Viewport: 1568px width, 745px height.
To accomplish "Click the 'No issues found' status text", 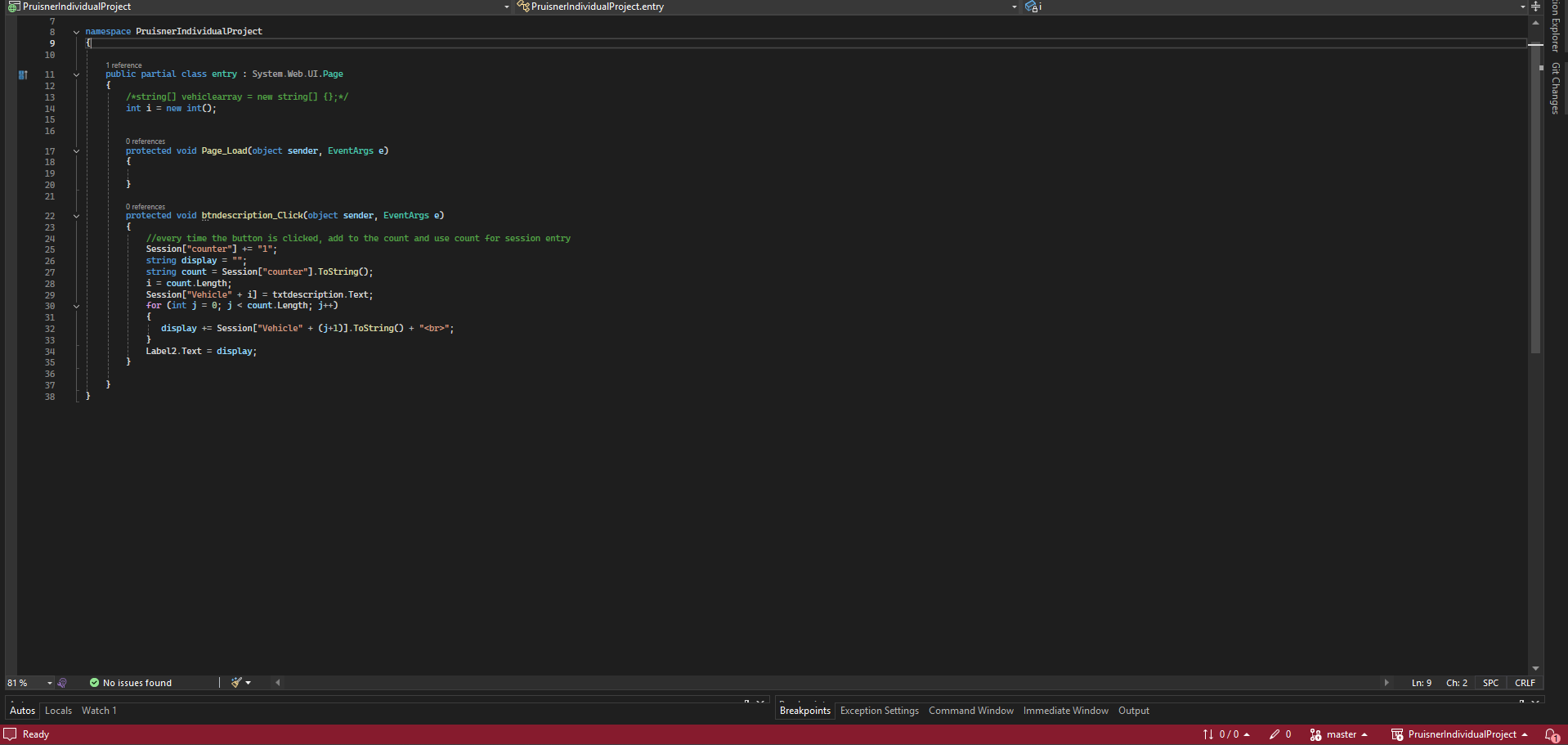I will (x=137, y=683).
